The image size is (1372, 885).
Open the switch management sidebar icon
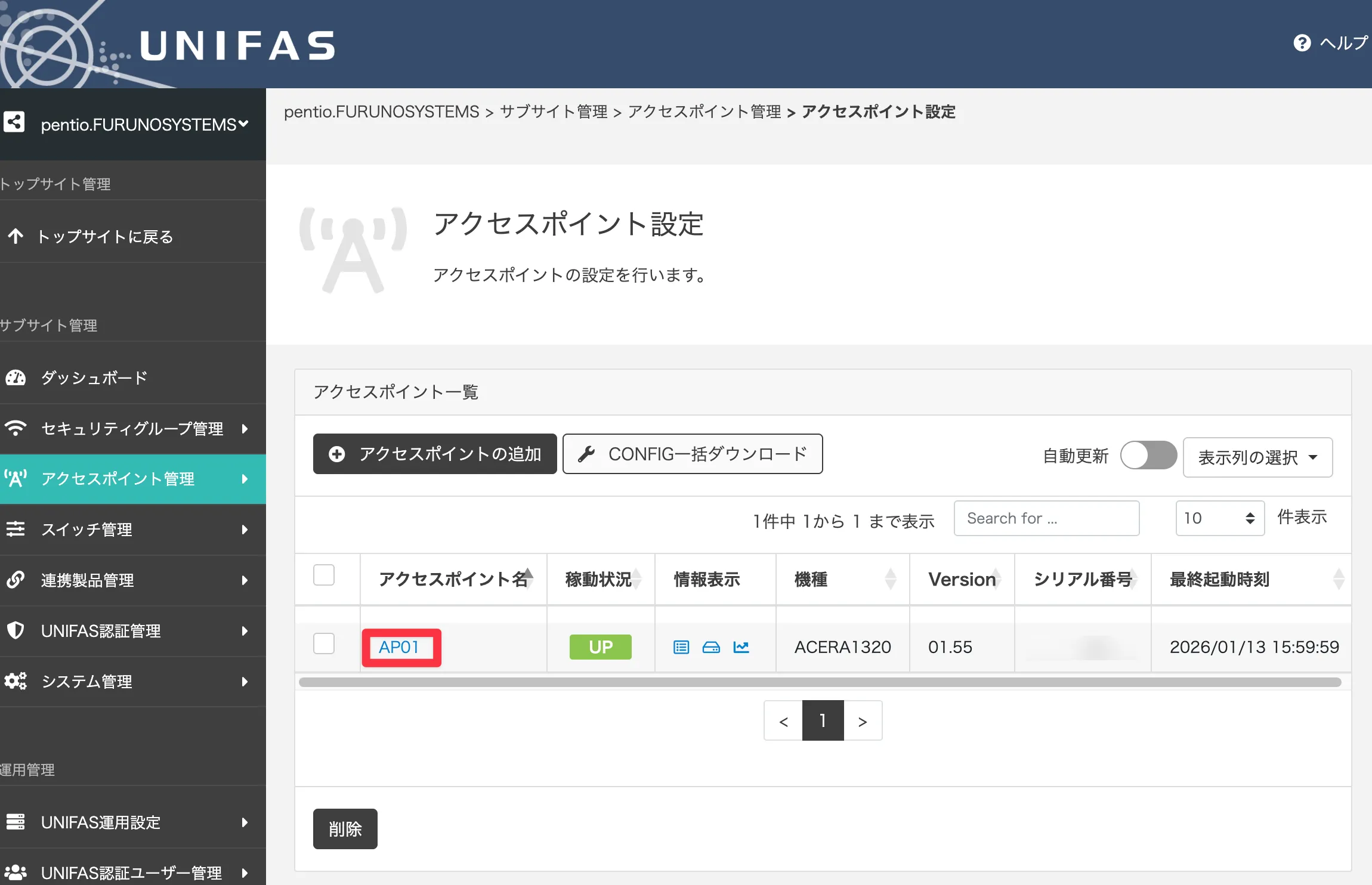pos(16,530)
